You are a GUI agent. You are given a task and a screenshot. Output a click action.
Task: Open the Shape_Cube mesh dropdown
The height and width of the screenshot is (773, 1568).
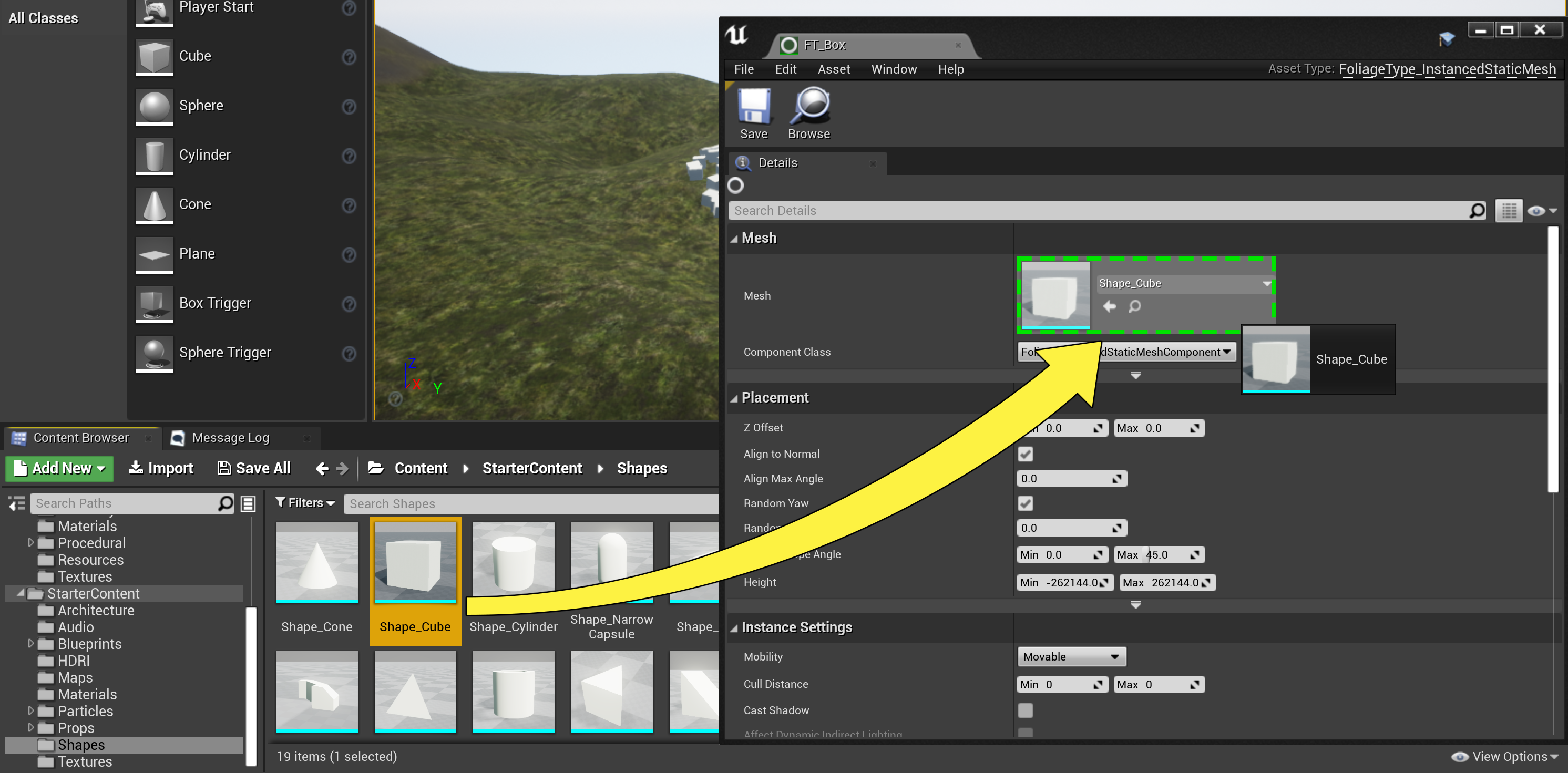[1184, 284]
